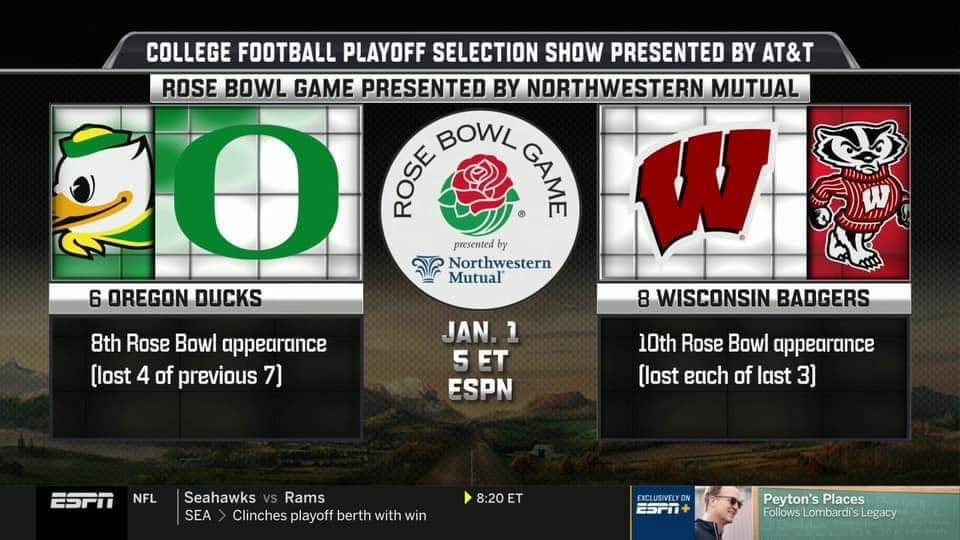The height and width of the screenshot is (540, 960).
Task: Click the ESPN logo in ticker
Action: (x=82, y=504)
